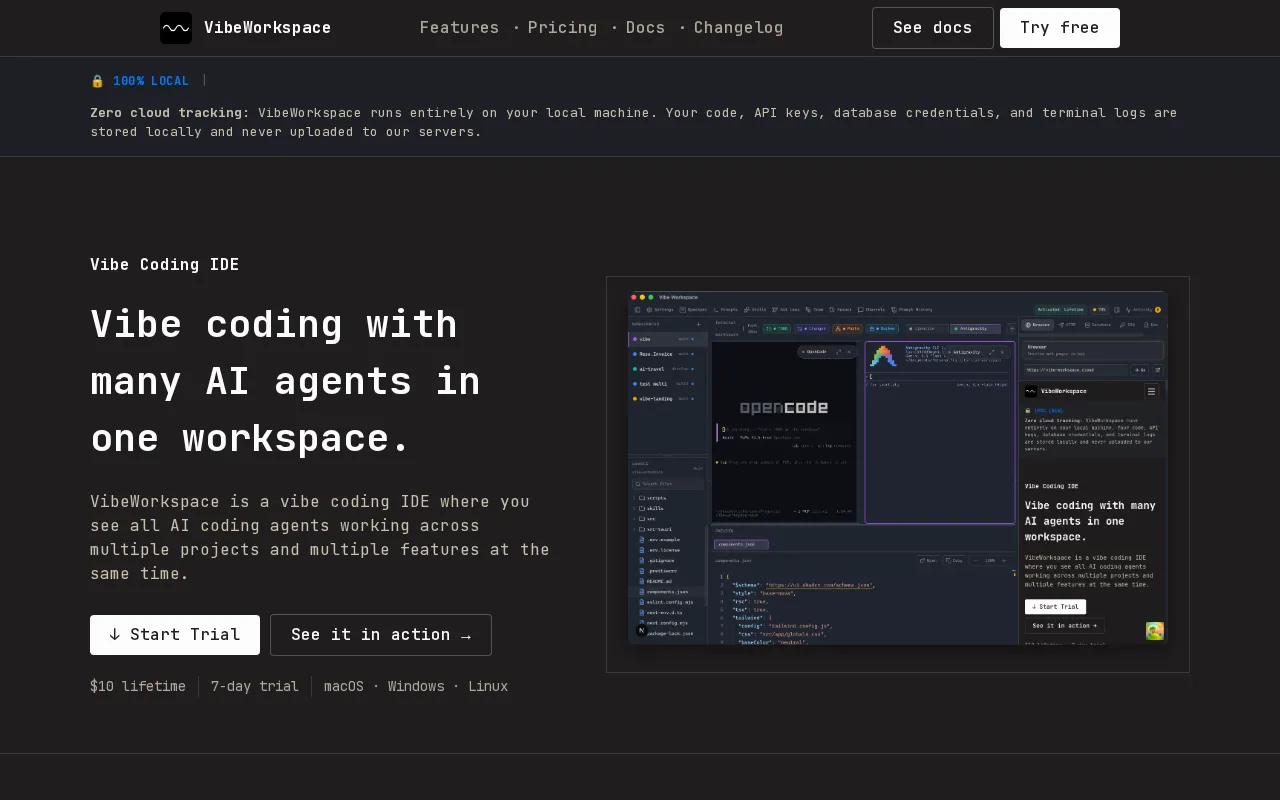This screenshot has width=1280, height=800.
Task: Click the blue '100% LOCAL' label
Action: point(150,81)
